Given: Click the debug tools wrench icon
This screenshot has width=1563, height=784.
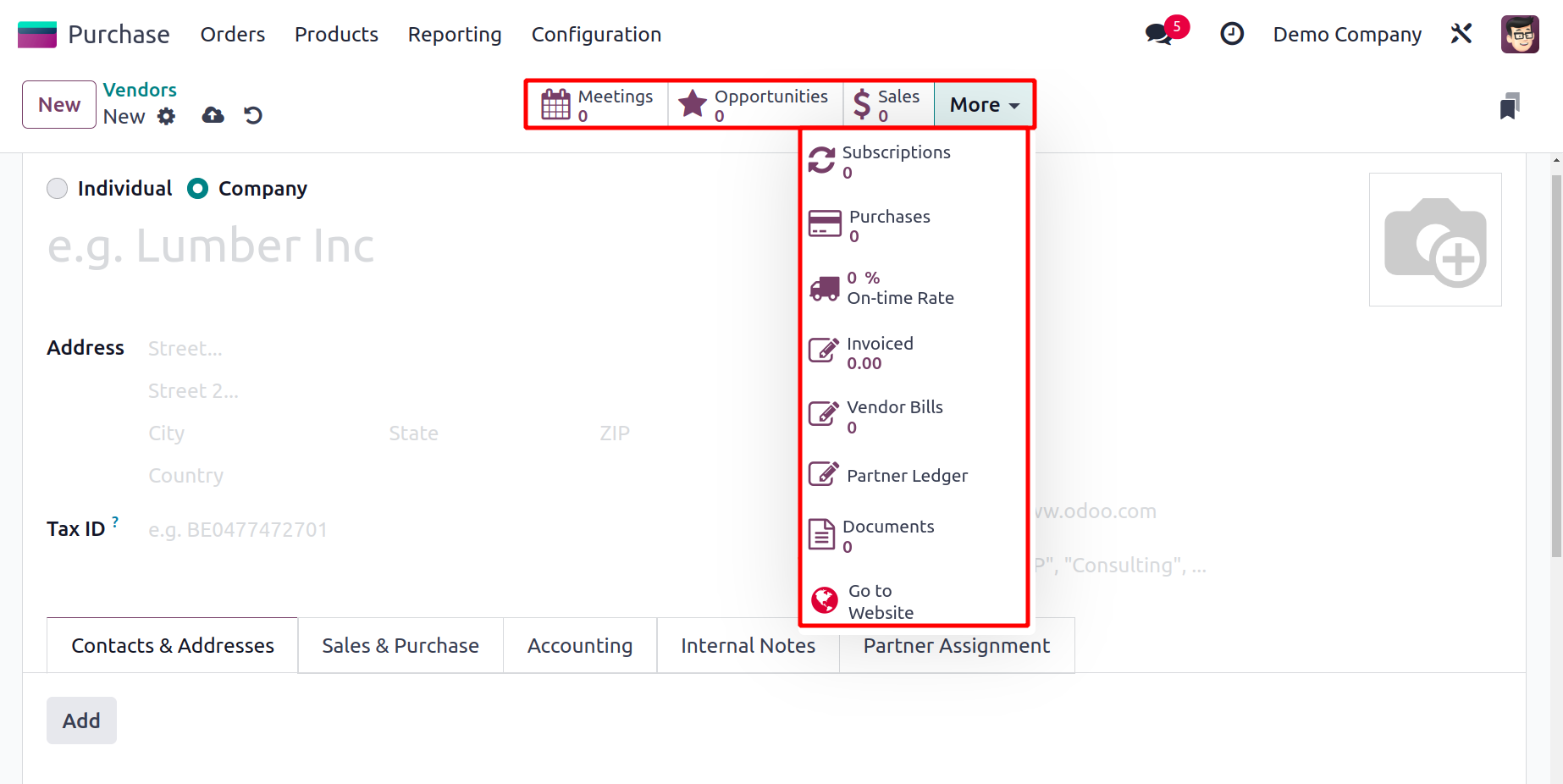Looking at the screenshot, I should coord(1461,34).
